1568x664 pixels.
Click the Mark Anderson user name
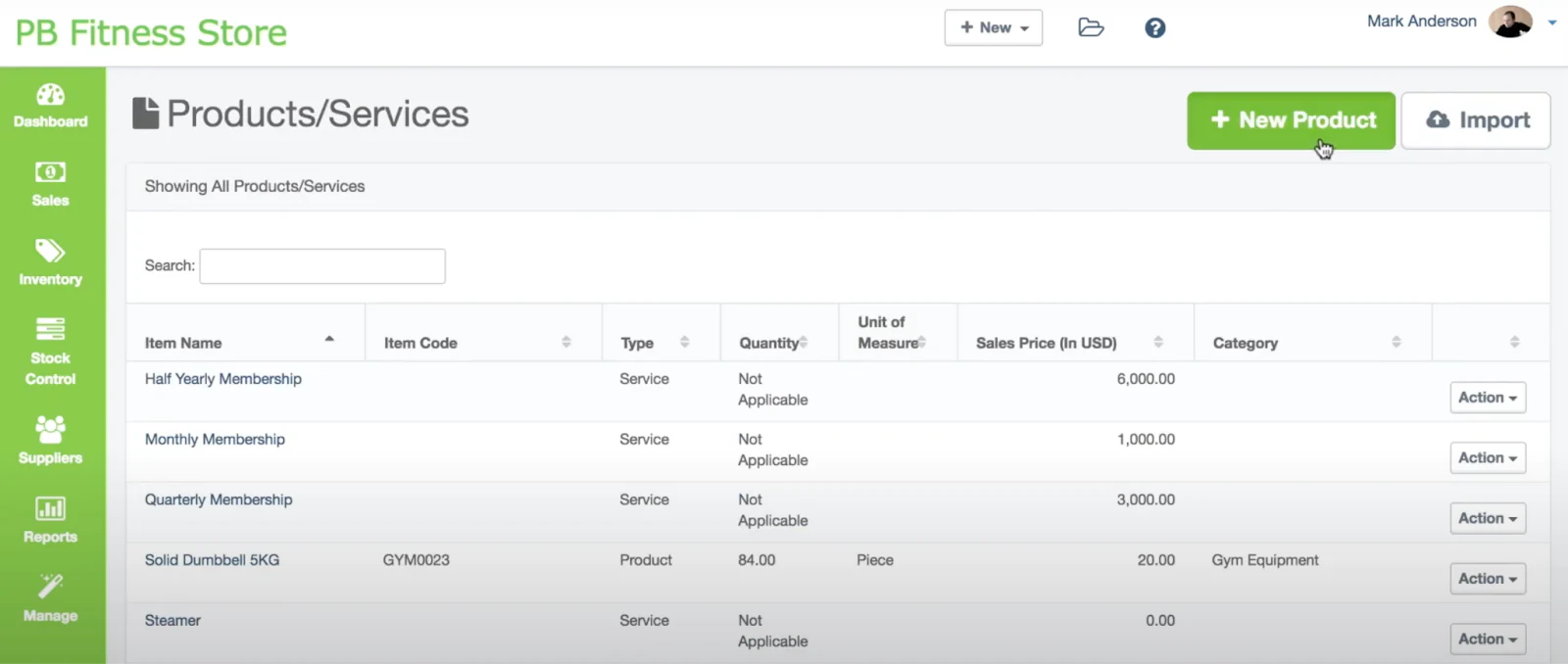1422,22
